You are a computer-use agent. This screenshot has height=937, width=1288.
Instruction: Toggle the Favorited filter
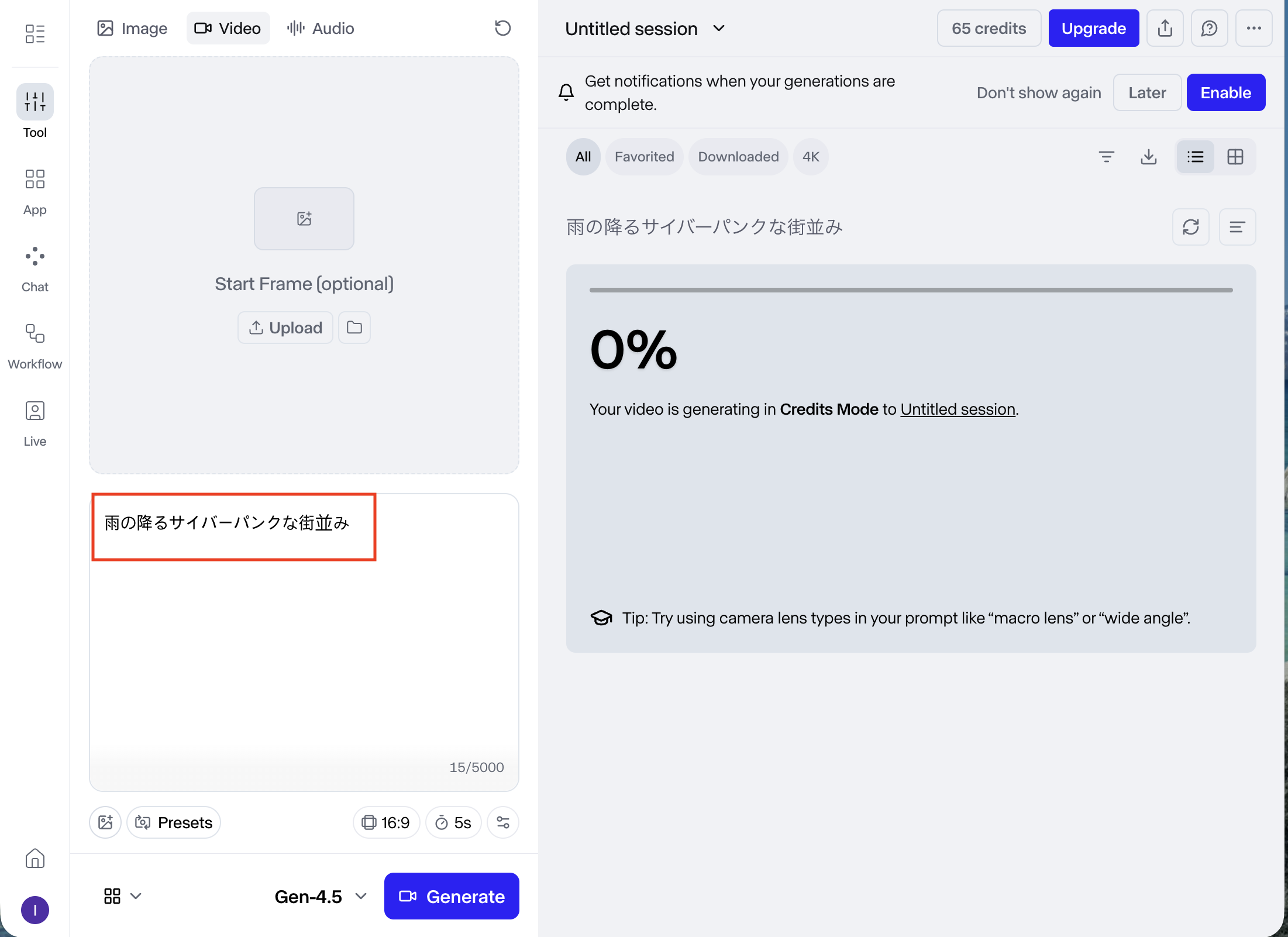point(644,157)
